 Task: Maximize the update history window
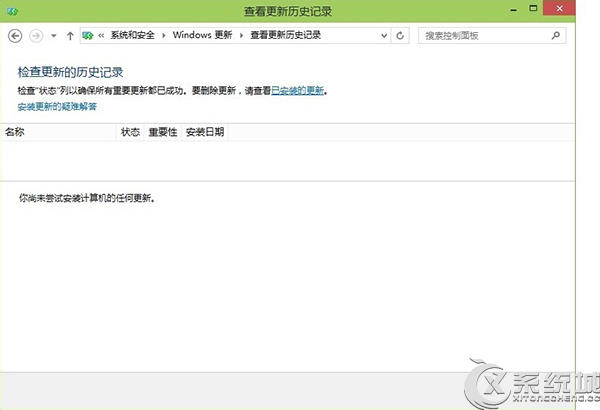tap(533, 8)
